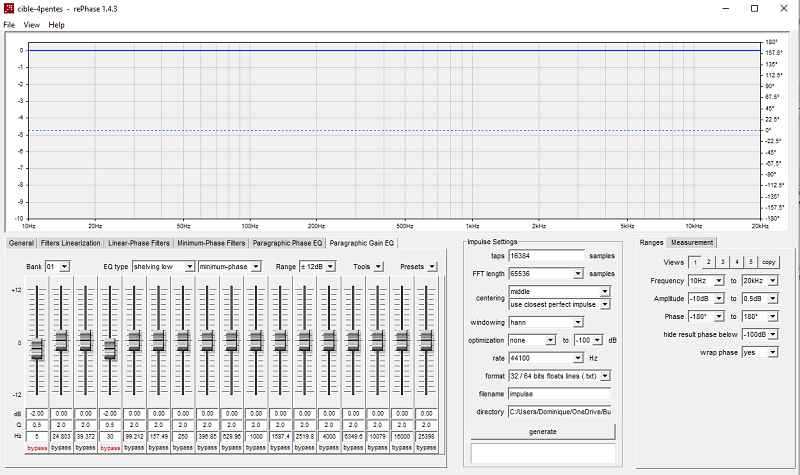Expand the Range ±12dB dropdown
The image size is (800, 475).
coord(317,267)
